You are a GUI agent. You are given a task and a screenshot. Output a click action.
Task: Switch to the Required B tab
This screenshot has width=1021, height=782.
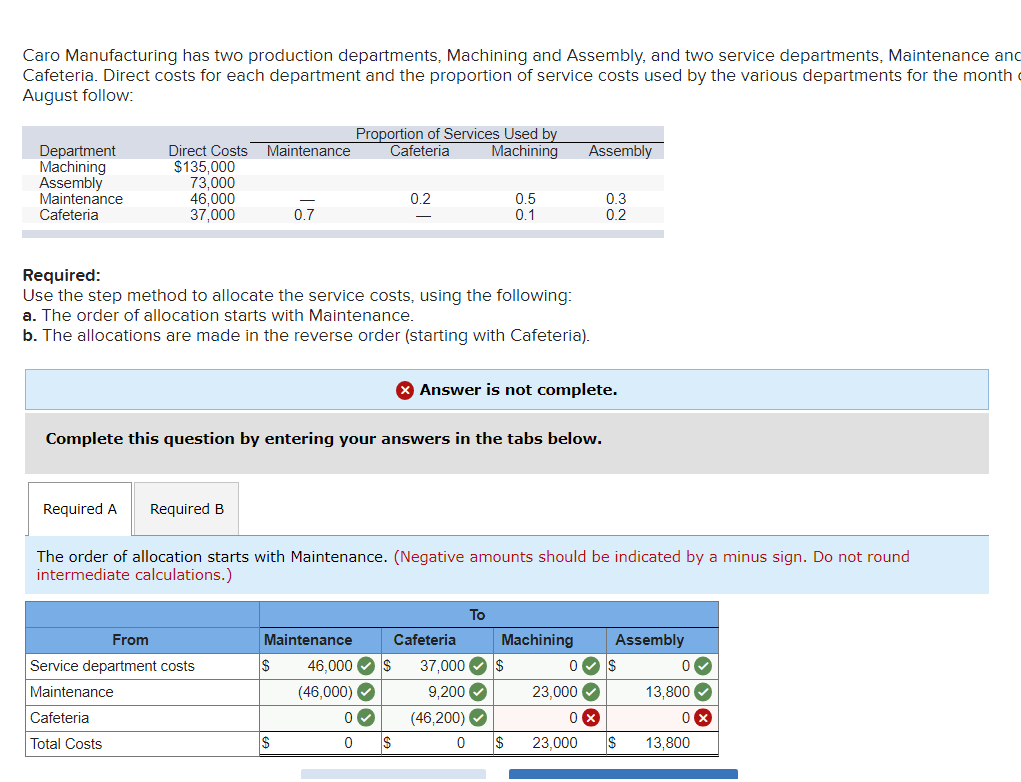click(185, 508)
